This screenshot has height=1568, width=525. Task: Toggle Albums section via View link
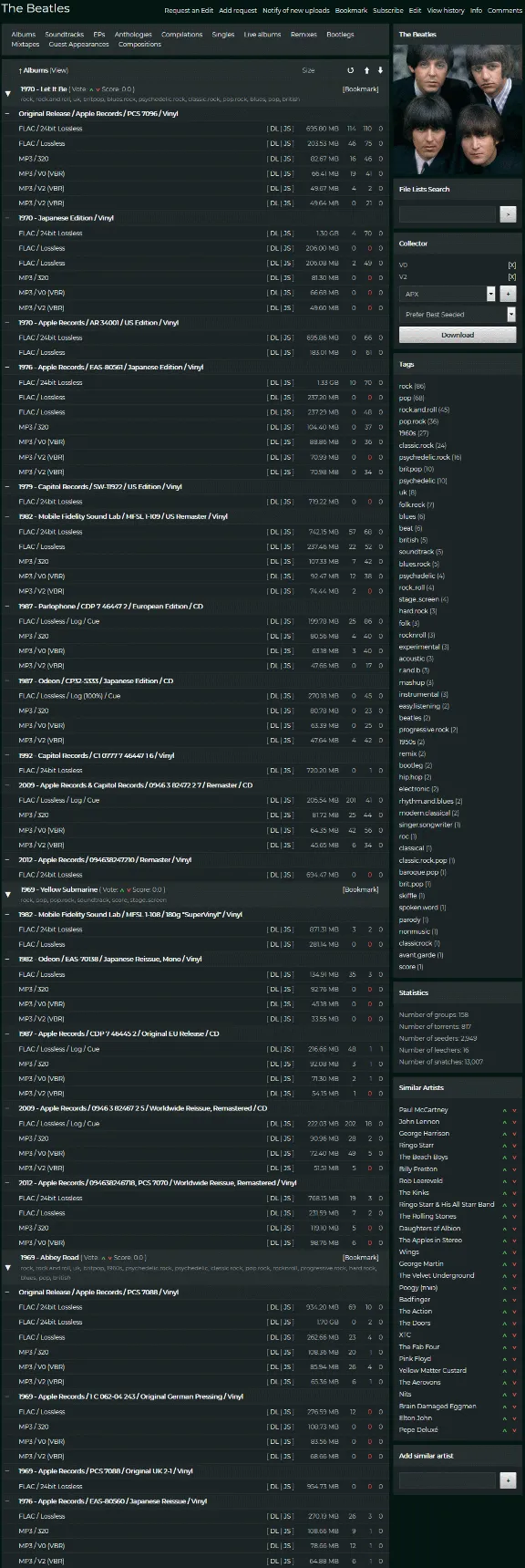pyautogui.click(x=59, y=70)
